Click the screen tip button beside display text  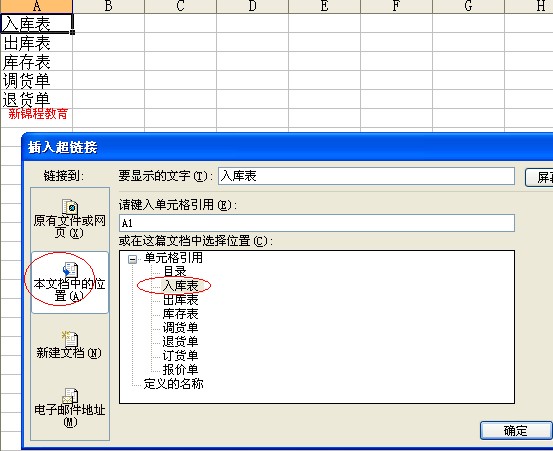tap(539, 177)
